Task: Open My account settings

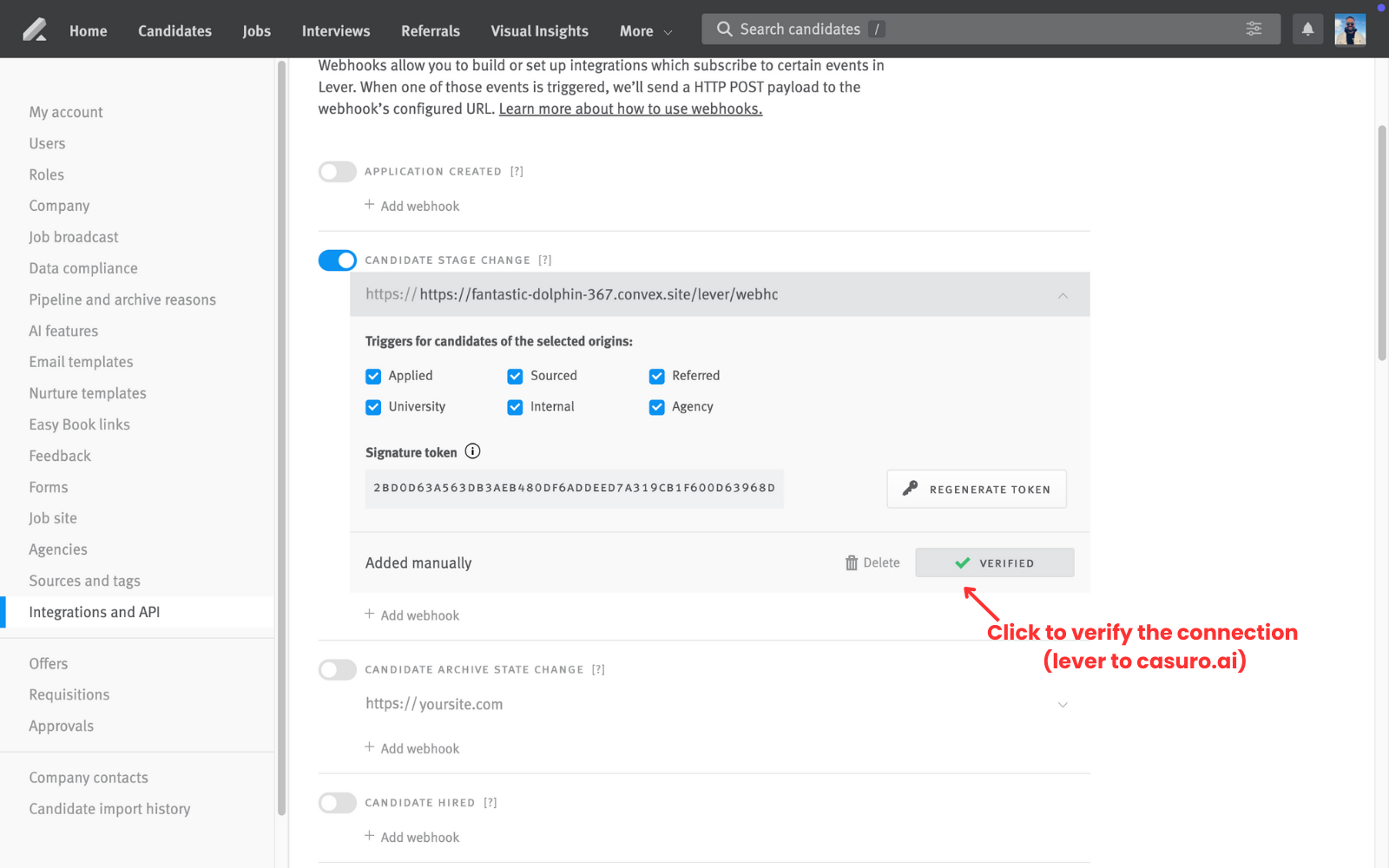Action: [x=66, y=112]
